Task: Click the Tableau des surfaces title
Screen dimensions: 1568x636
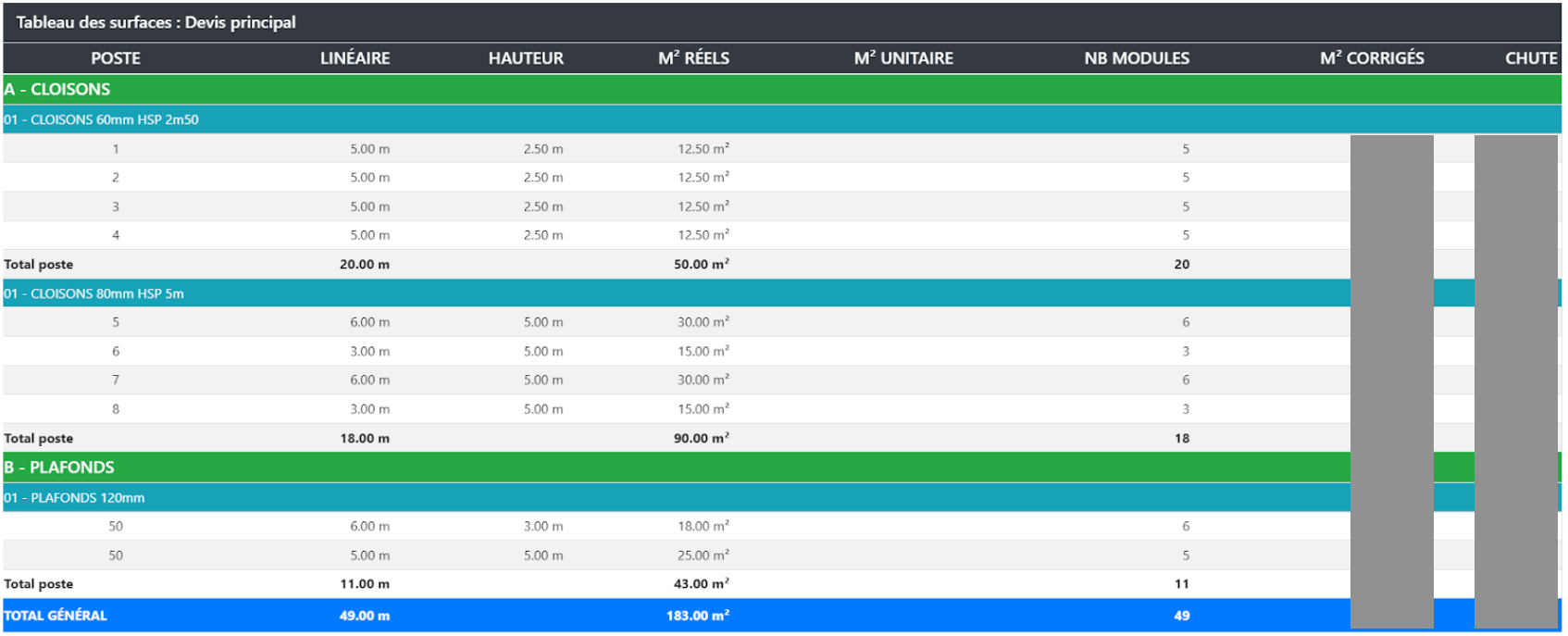Action: [156, 22]
